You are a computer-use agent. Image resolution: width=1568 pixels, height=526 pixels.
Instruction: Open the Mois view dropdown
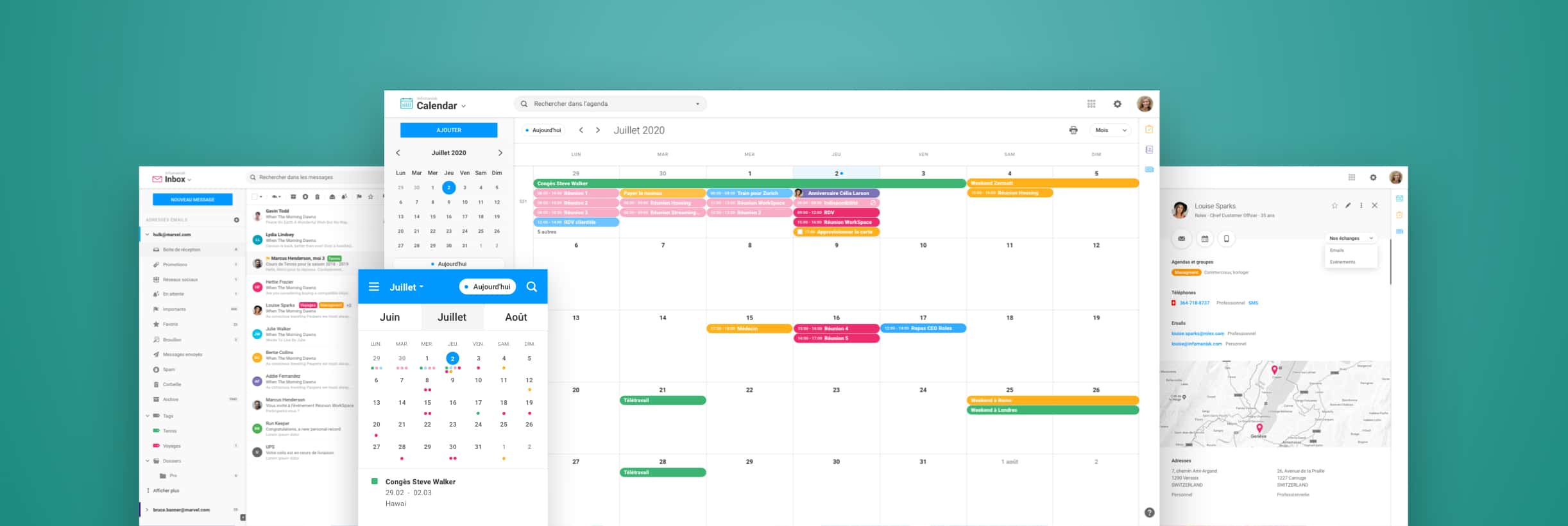[1110, 130]
